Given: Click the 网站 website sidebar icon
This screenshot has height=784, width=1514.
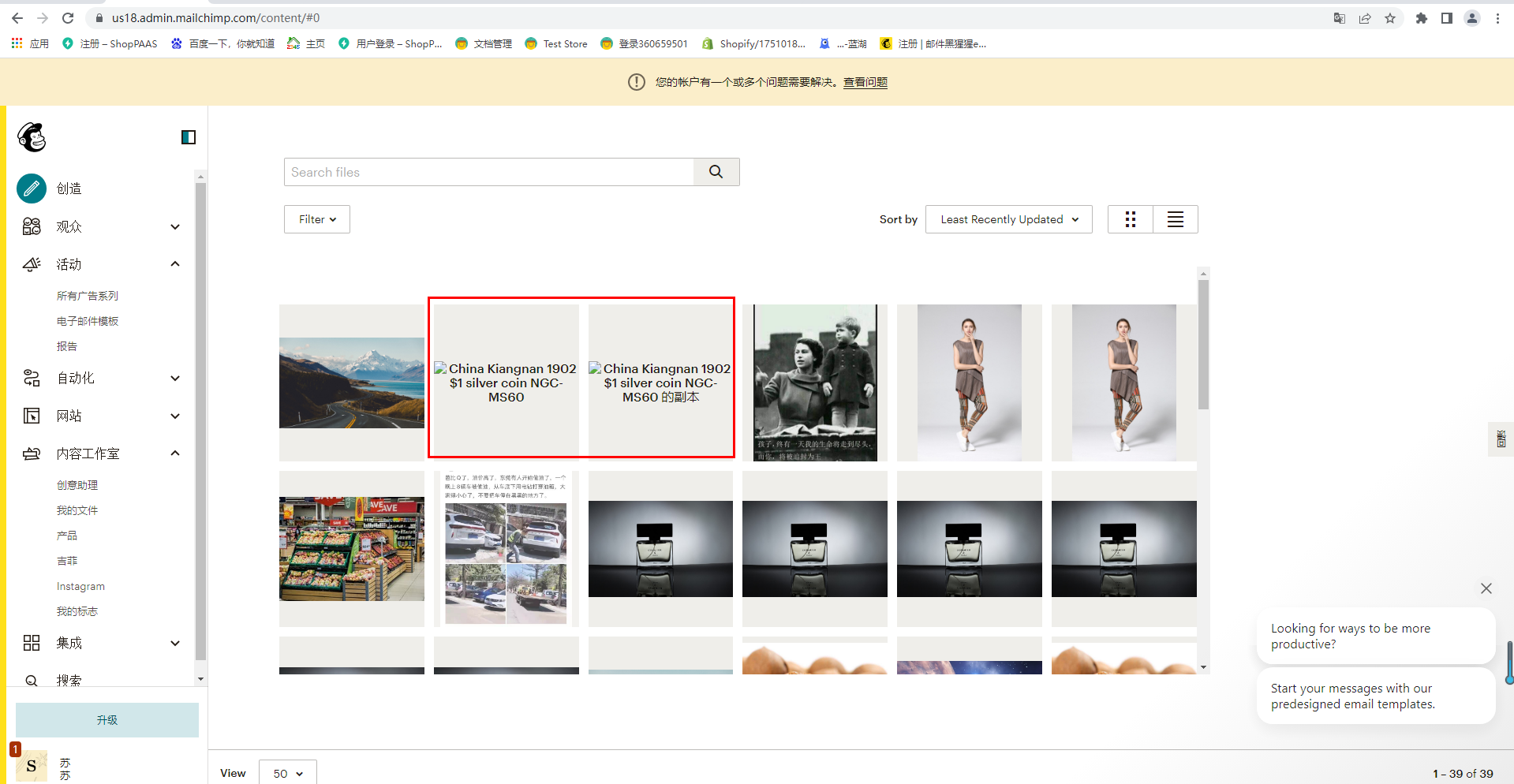Looking at the screenshot, I should tap(32, 416).
